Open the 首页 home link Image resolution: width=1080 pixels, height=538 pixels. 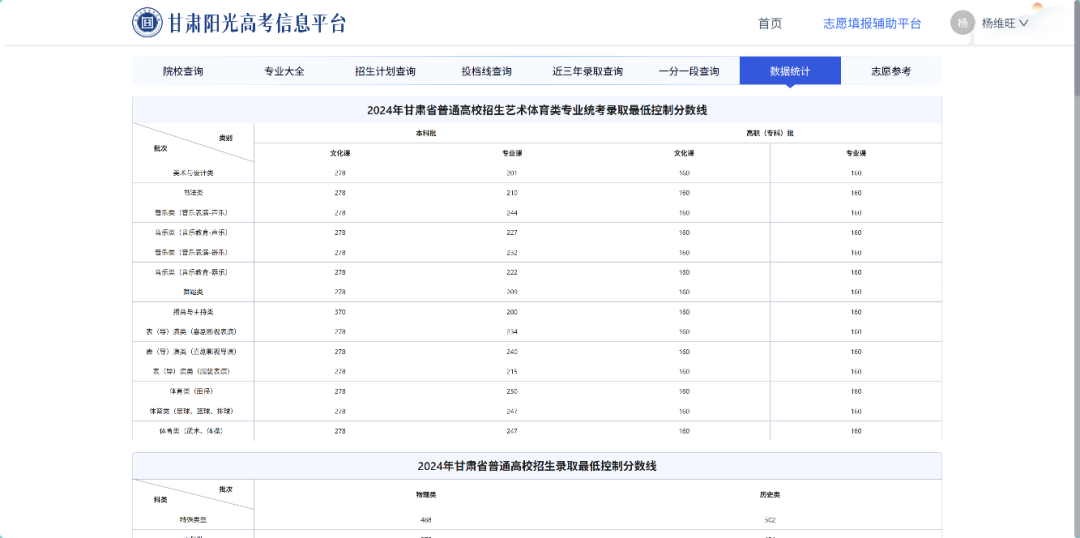click(x=770, y=23)
